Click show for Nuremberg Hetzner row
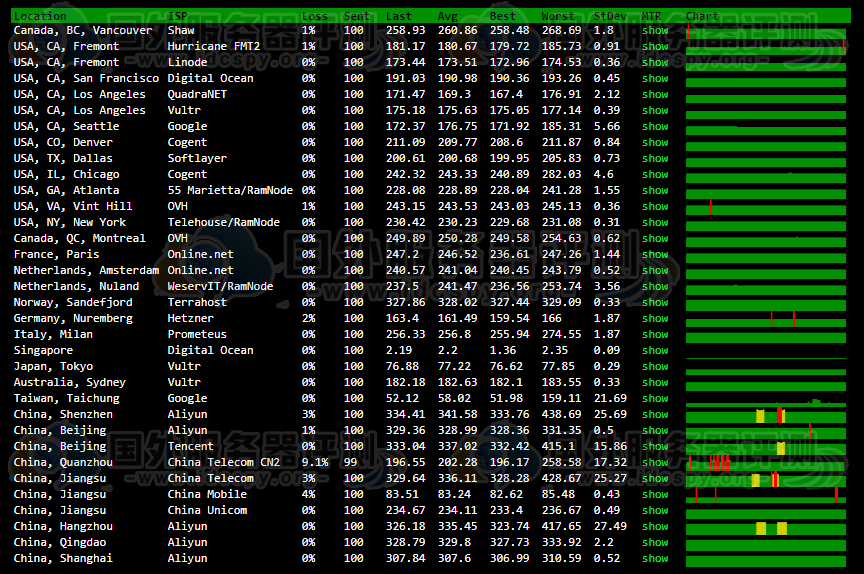The image size is (864, 574). [655, 318]
